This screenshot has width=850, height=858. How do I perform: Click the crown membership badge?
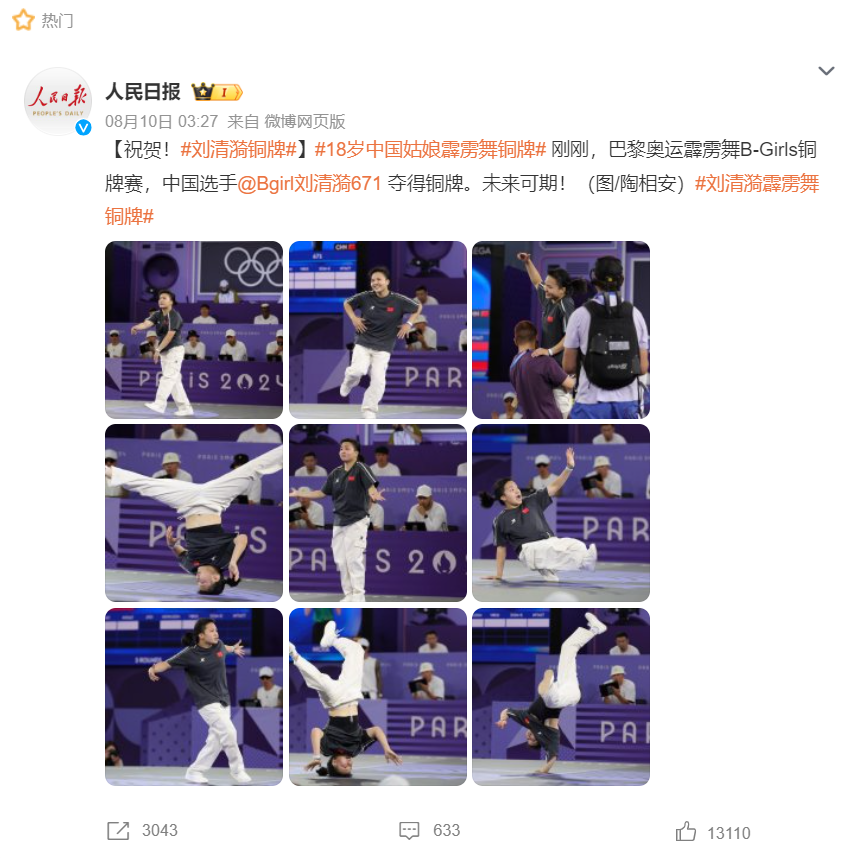pos(217,92)
